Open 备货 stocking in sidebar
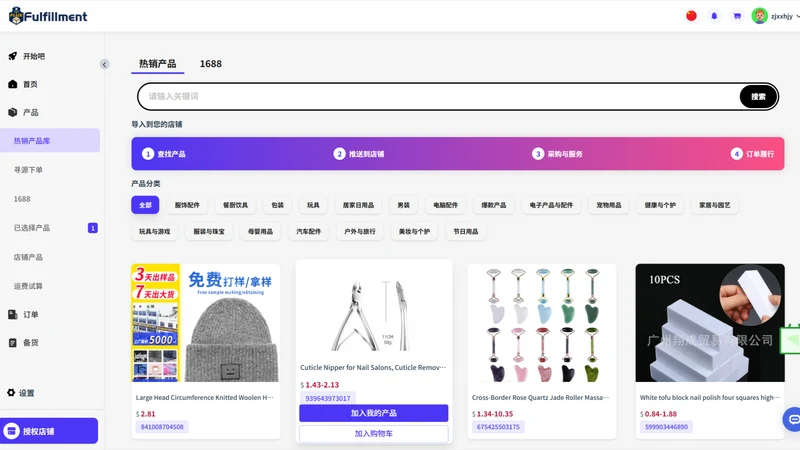Viewport: 800px width, 450px height. tap(23, 343)
